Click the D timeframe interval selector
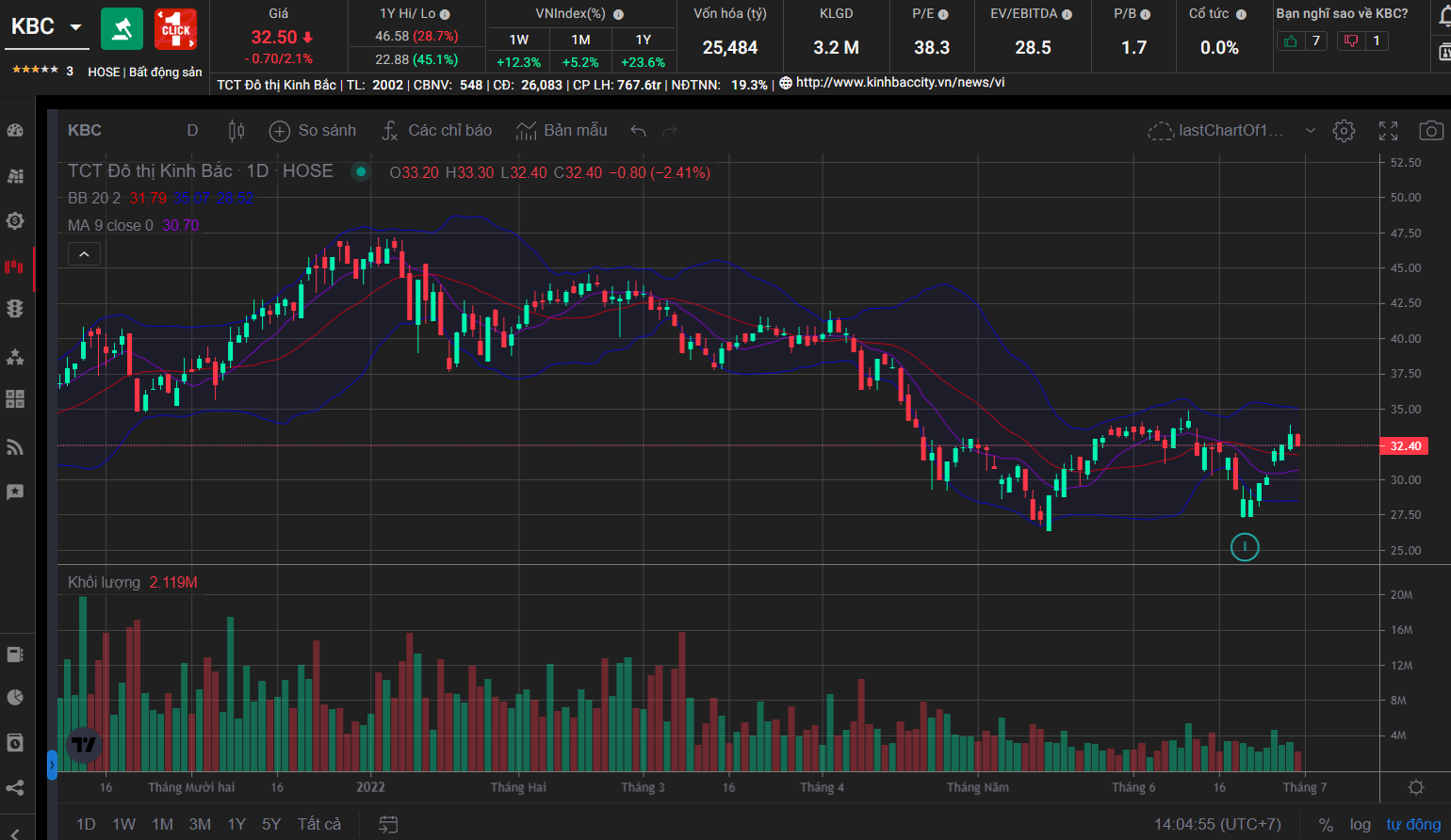Screen dimensions: 1451x840 (x=192, y=131)
